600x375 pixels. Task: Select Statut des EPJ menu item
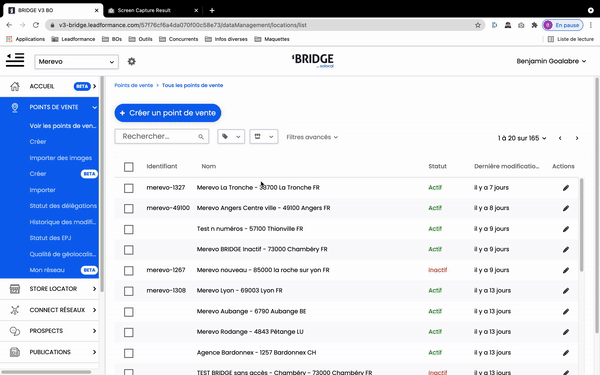coord(50,238)
